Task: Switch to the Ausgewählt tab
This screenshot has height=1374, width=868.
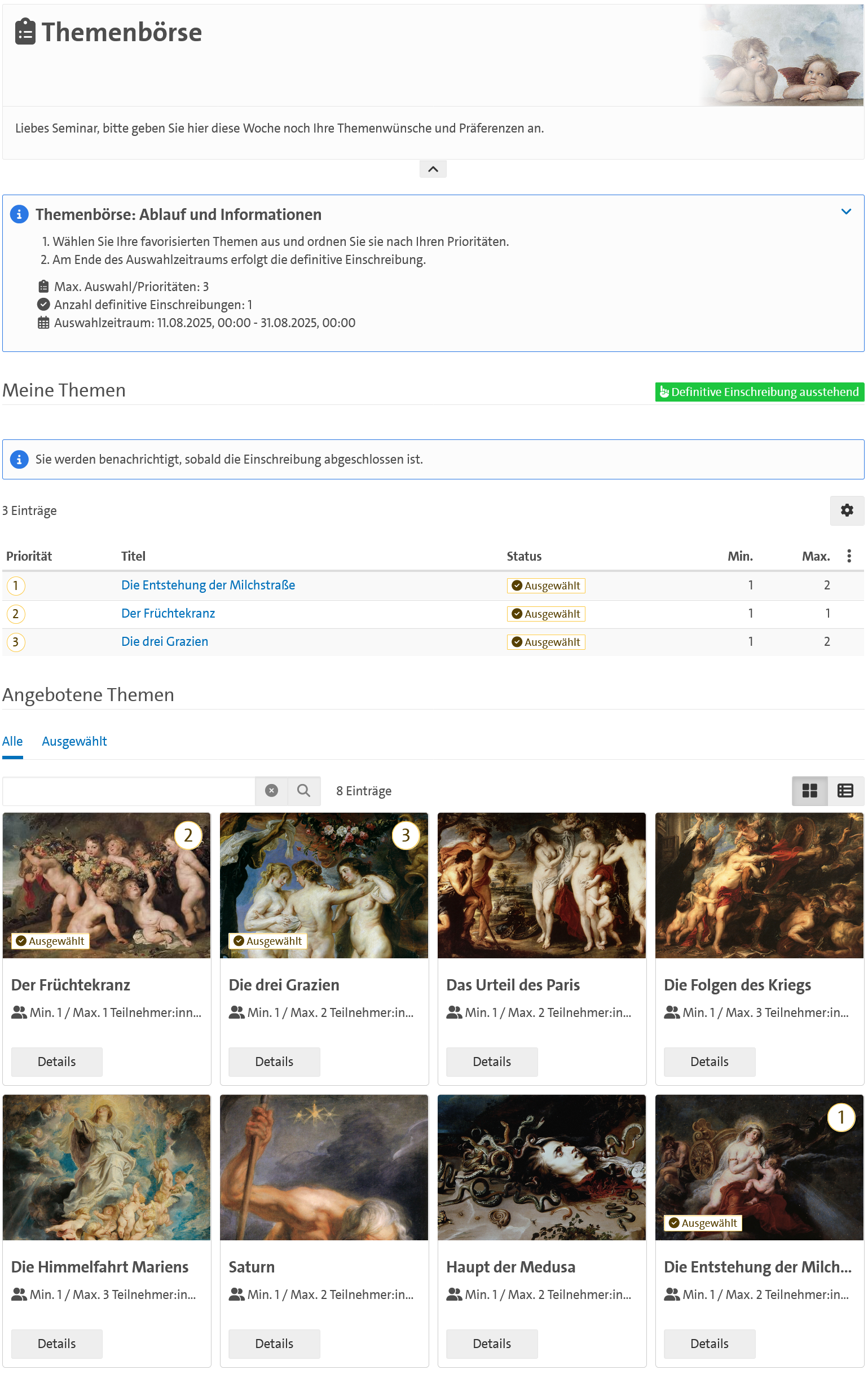Action: (x=74, y=741)
